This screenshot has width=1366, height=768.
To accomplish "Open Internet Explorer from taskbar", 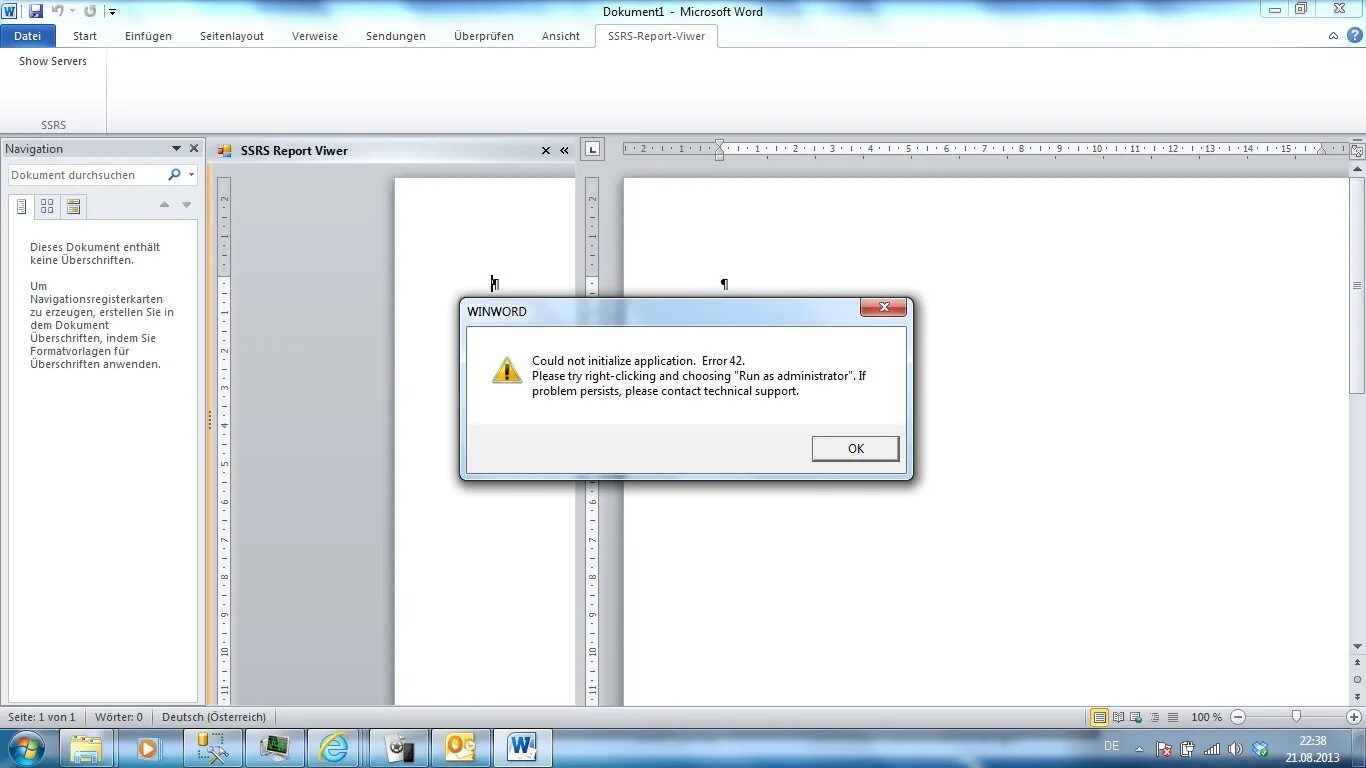I will (334, 748).
